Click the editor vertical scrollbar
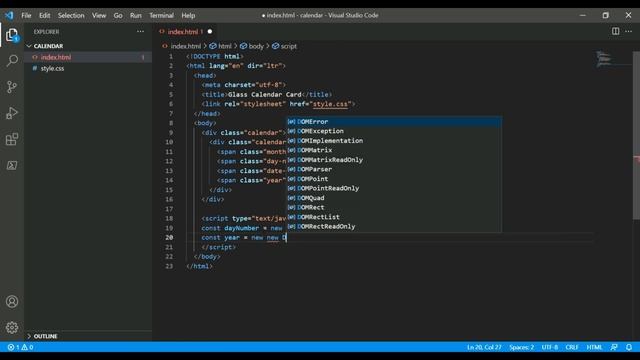 tap(636, 137)
